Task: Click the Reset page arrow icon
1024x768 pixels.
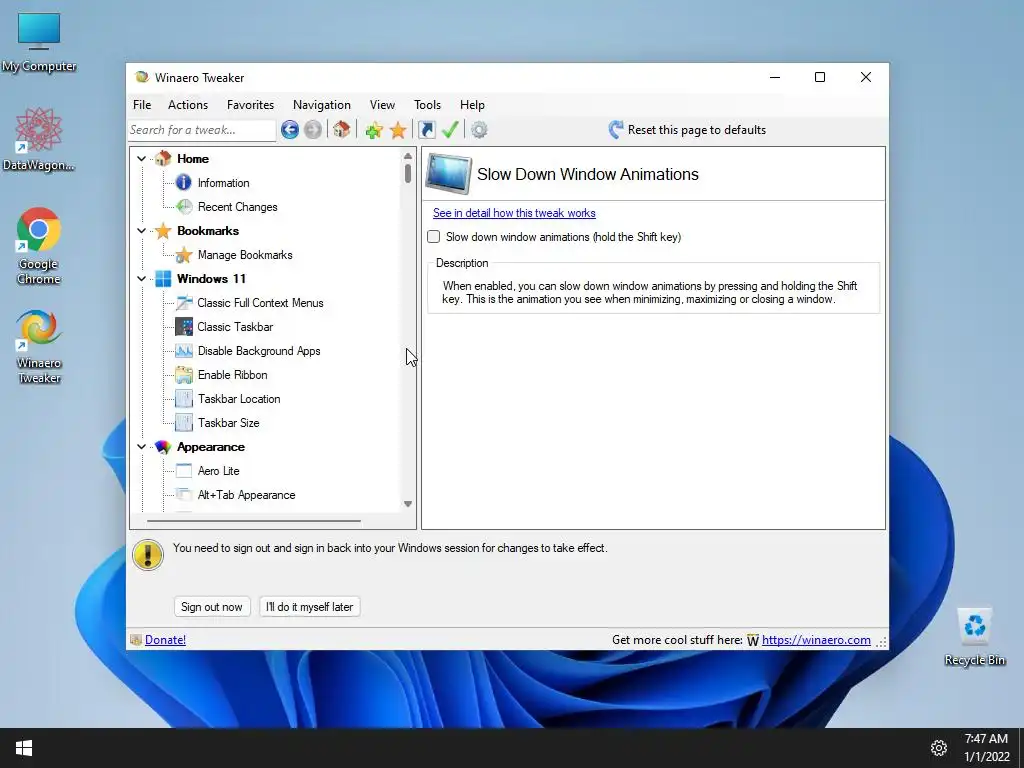Action: [615, 129]
